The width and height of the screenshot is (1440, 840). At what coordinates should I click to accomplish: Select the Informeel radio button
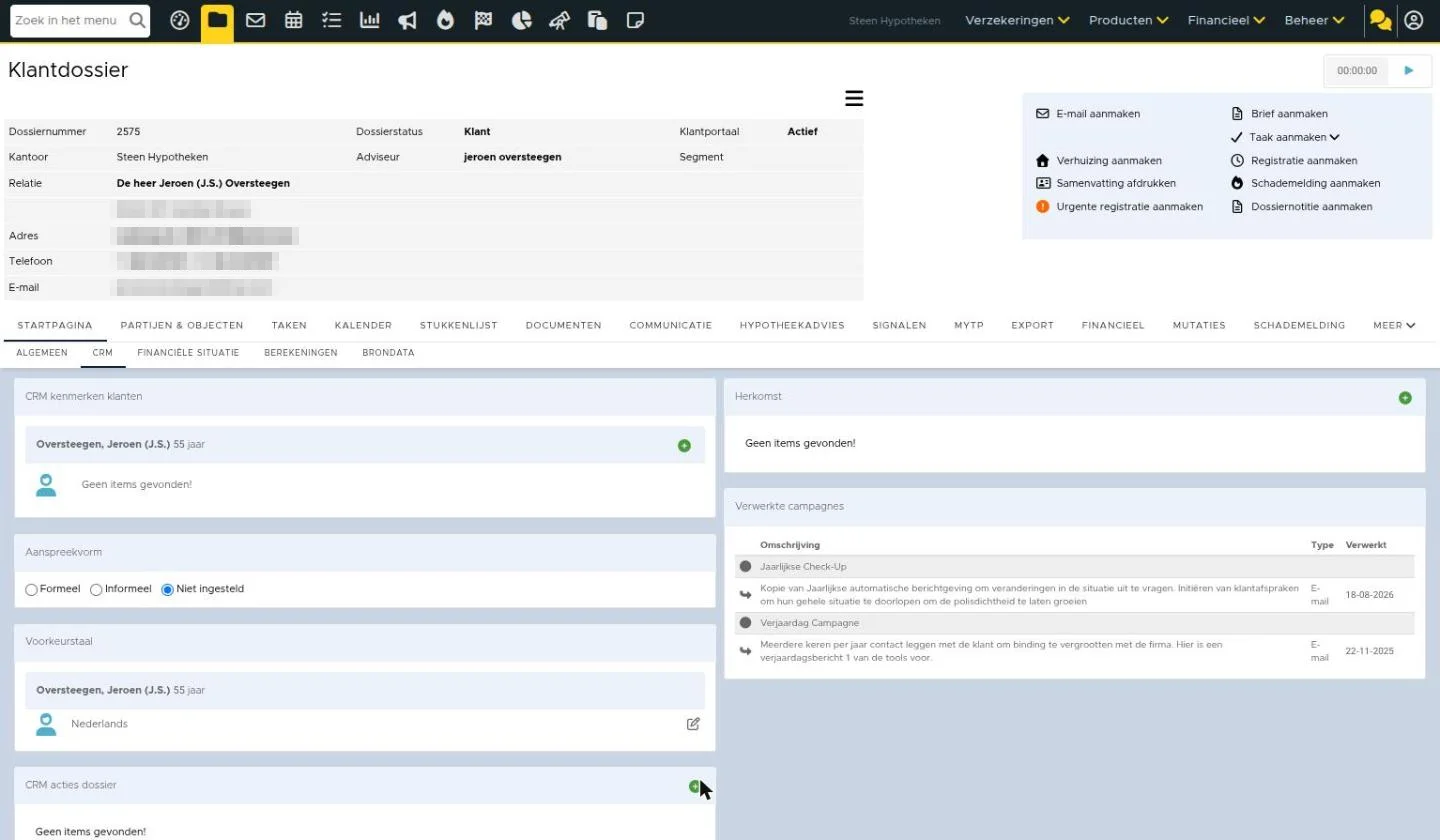[x=96, y=590]
